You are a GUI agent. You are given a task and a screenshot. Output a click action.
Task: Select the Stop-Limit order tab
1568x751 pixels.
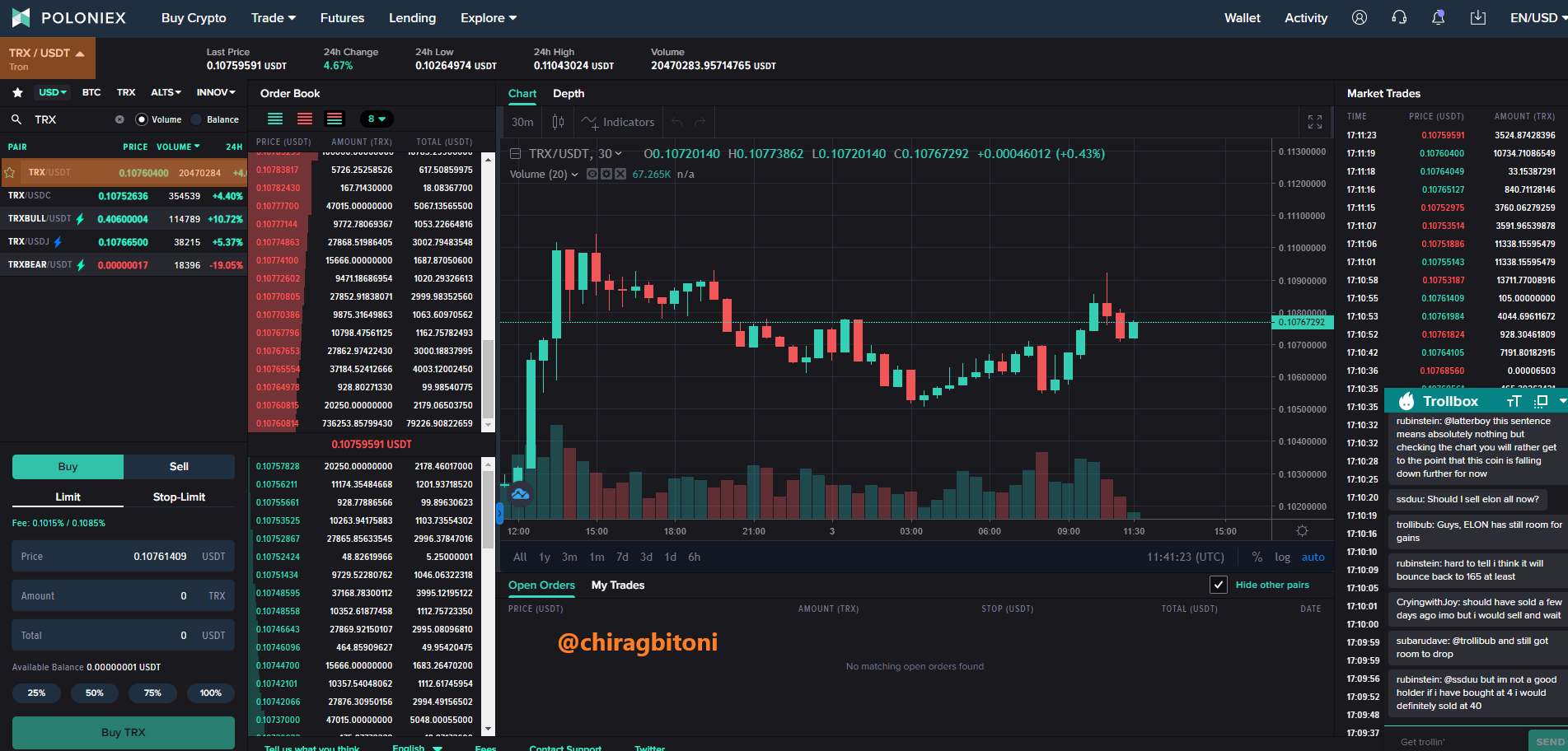point(179,497)
